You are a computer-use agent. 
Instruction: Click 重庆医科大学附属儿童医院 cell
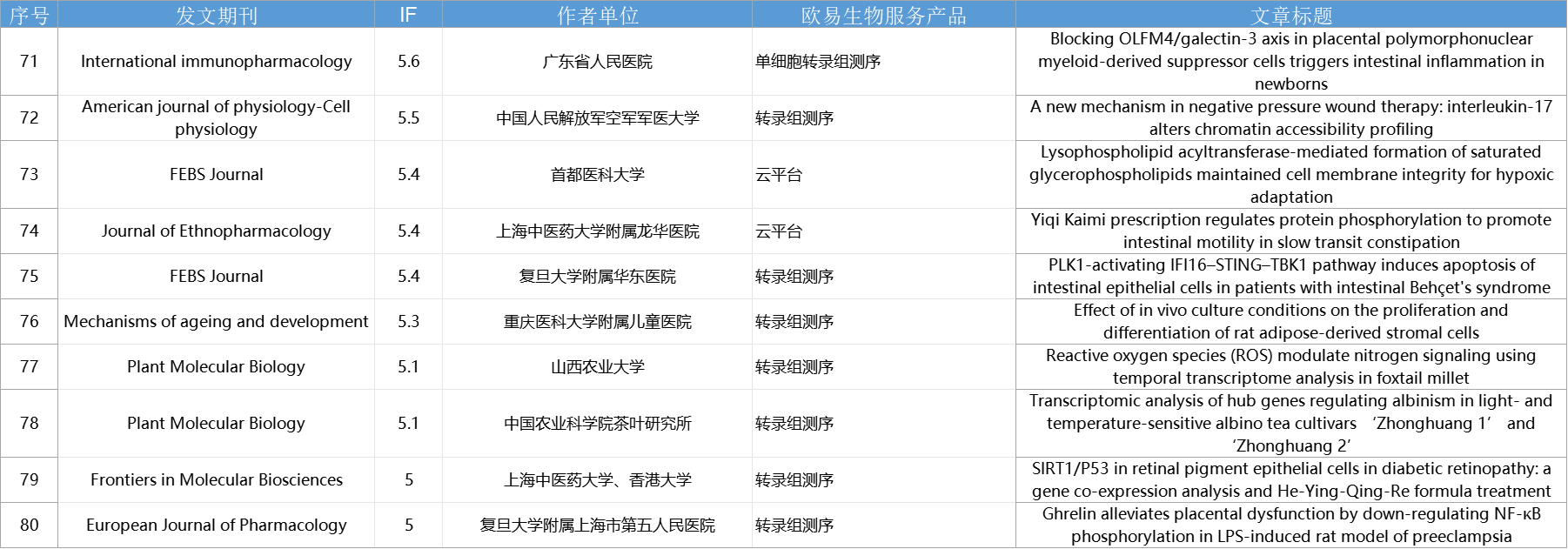click(597, 322)
